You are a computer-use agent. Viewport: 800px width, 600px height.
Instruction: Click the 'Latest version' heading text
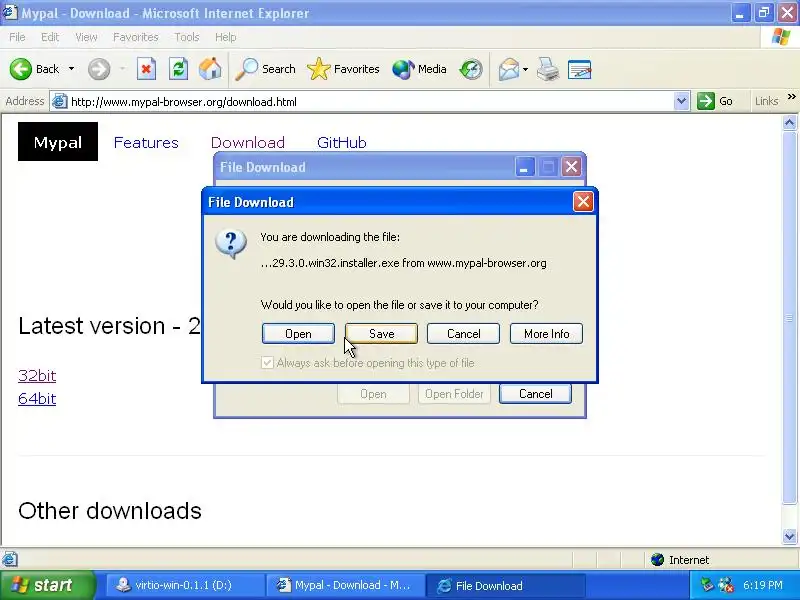[x=109, y=326]
